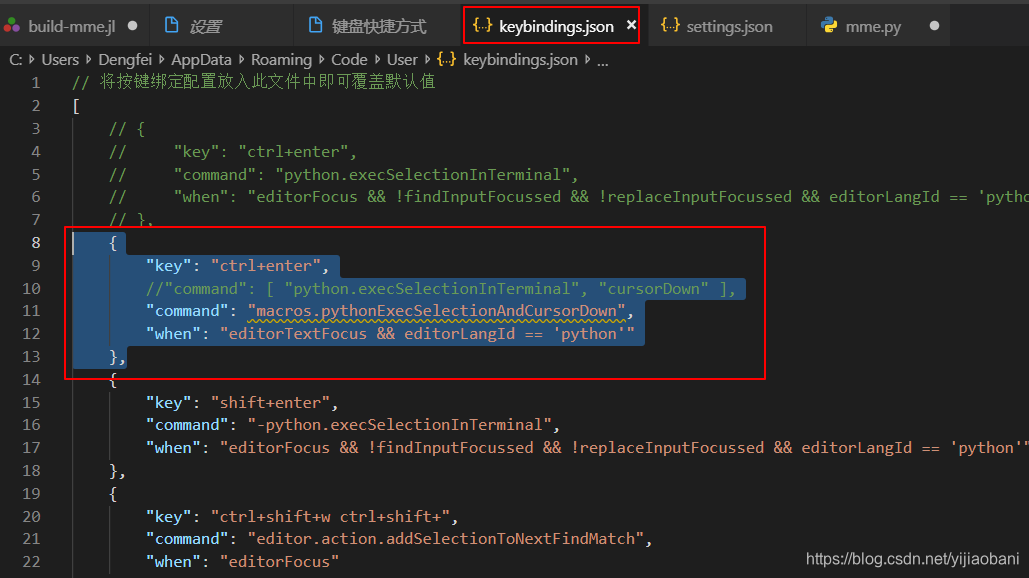Viewport: 1029px width, 578px height.
Task: Click line number 8 in the gutter
Action: click(x=35, y=242)
